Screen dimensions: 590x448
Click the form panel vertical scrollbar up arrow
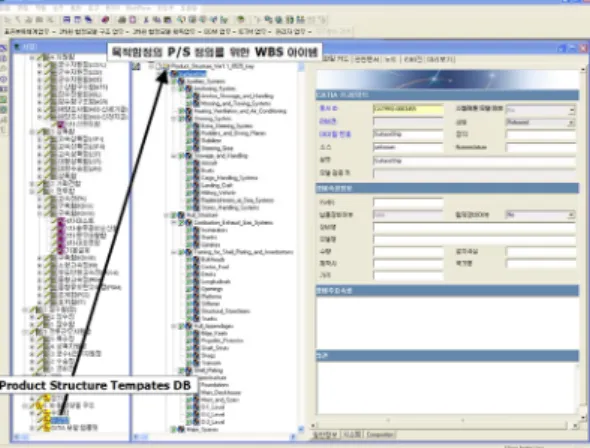[x=583, y=70]
